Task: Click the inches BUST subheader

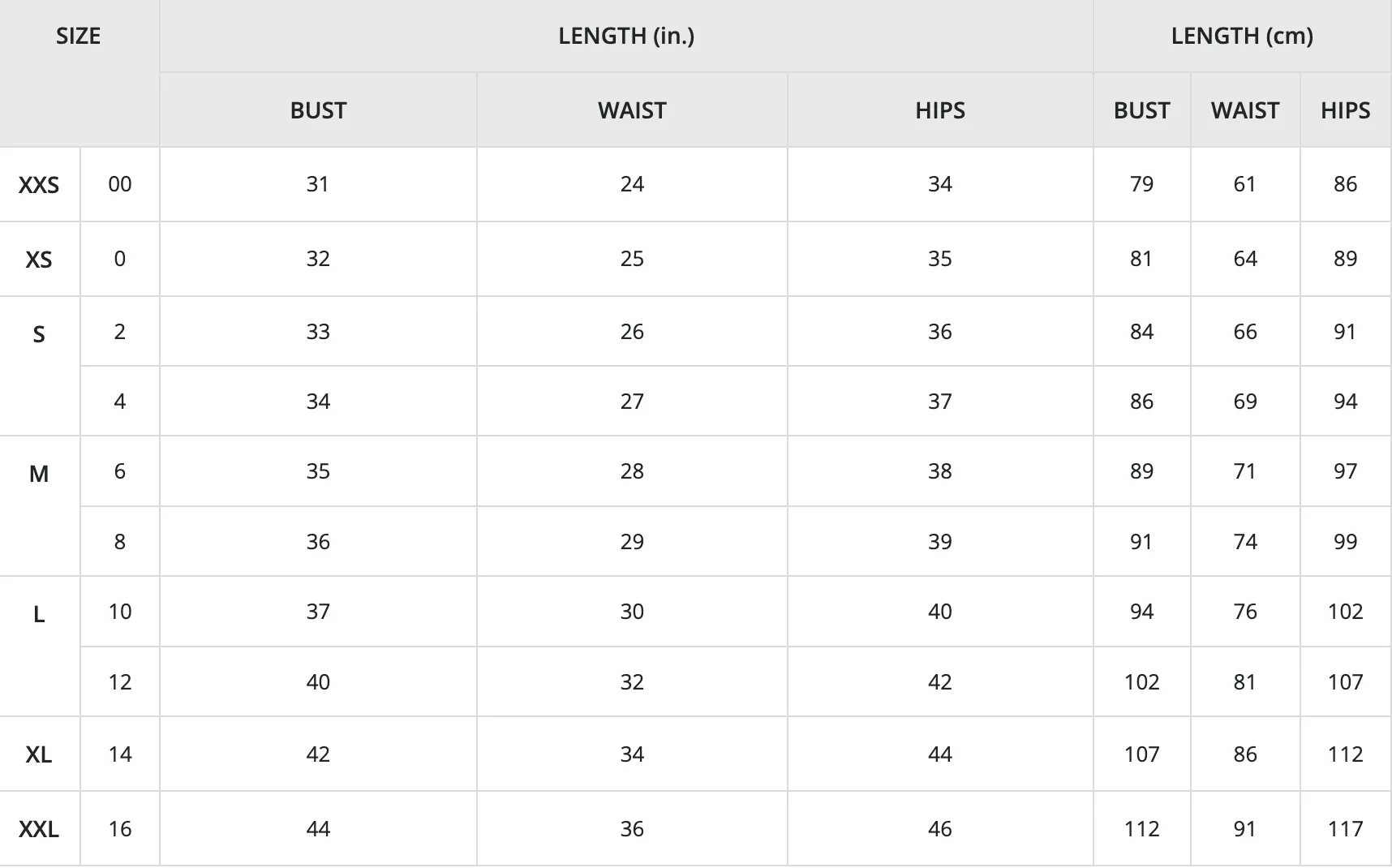Action: click(x=318, y=110)
